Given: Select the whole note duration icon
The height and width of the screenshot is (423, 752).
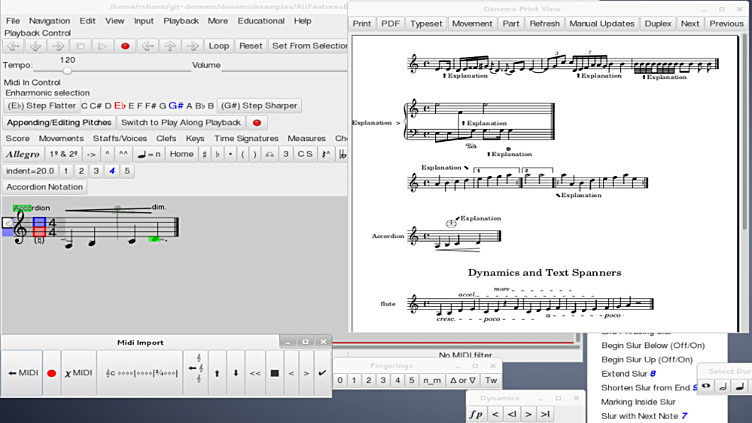Looking at the screenshot, I should (x=706, y=385).
